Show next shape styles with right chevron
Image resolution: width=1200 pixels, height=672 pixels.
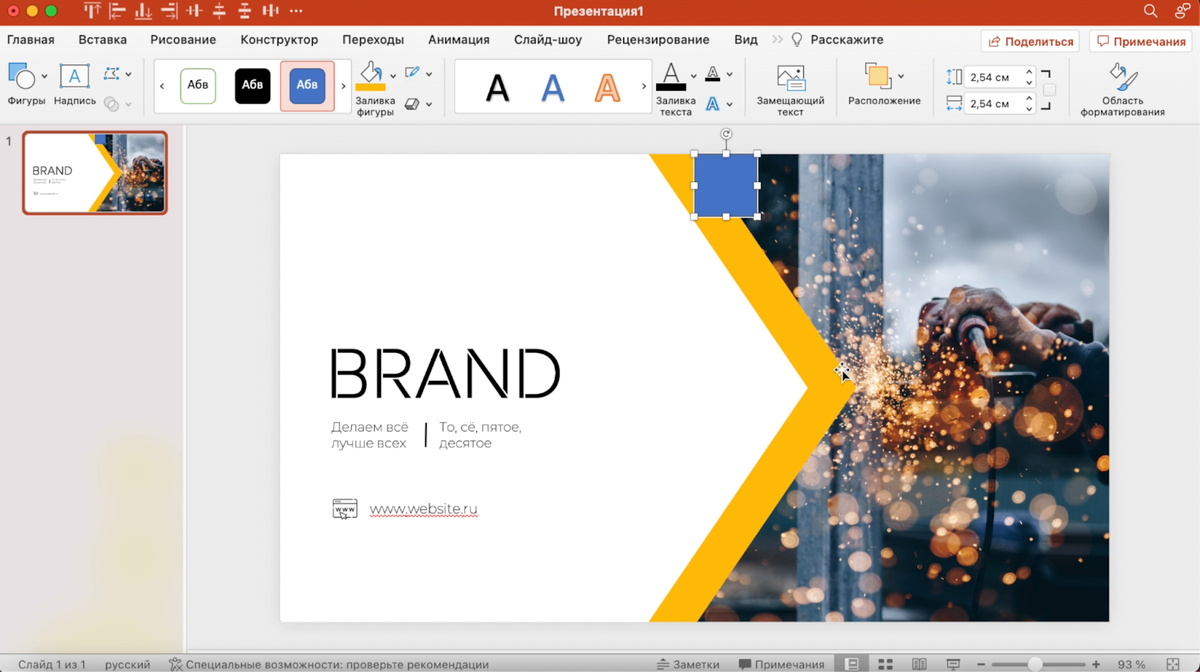pyautogui.click(x=343, y=86)
